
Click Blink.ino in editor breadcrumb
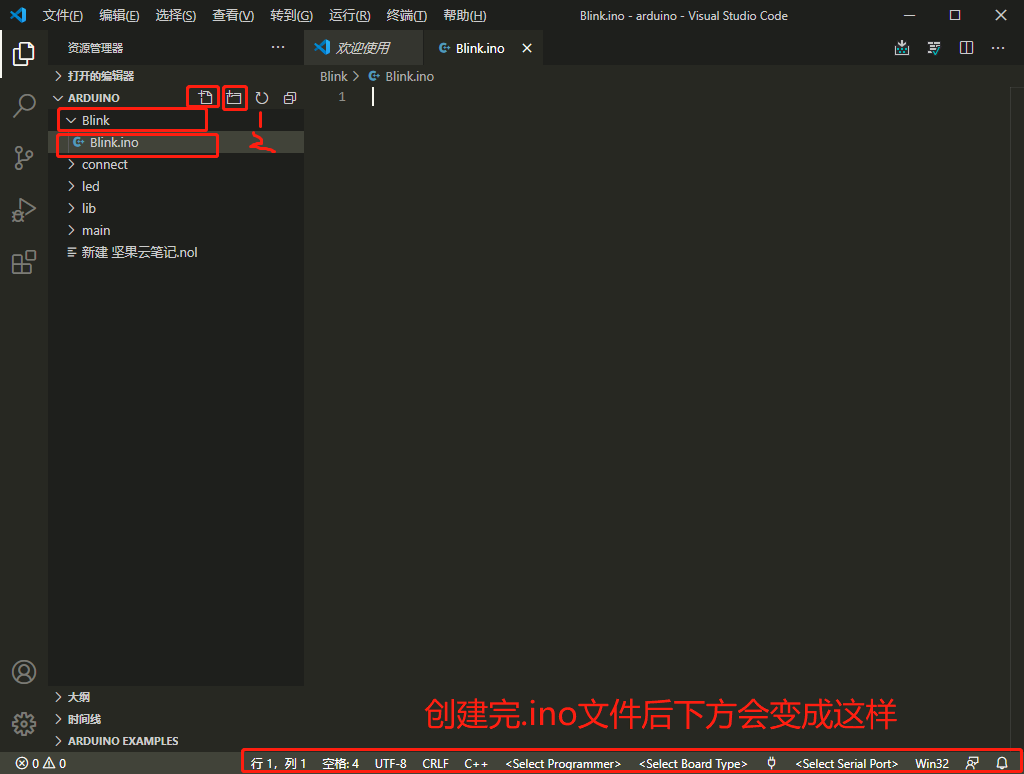coord(409,76)
